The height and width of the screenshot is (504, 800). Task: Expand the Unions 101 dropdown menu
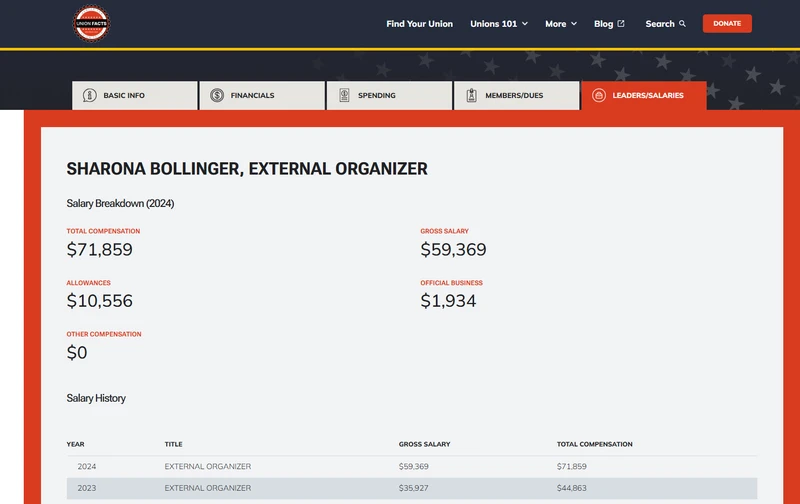499,24
